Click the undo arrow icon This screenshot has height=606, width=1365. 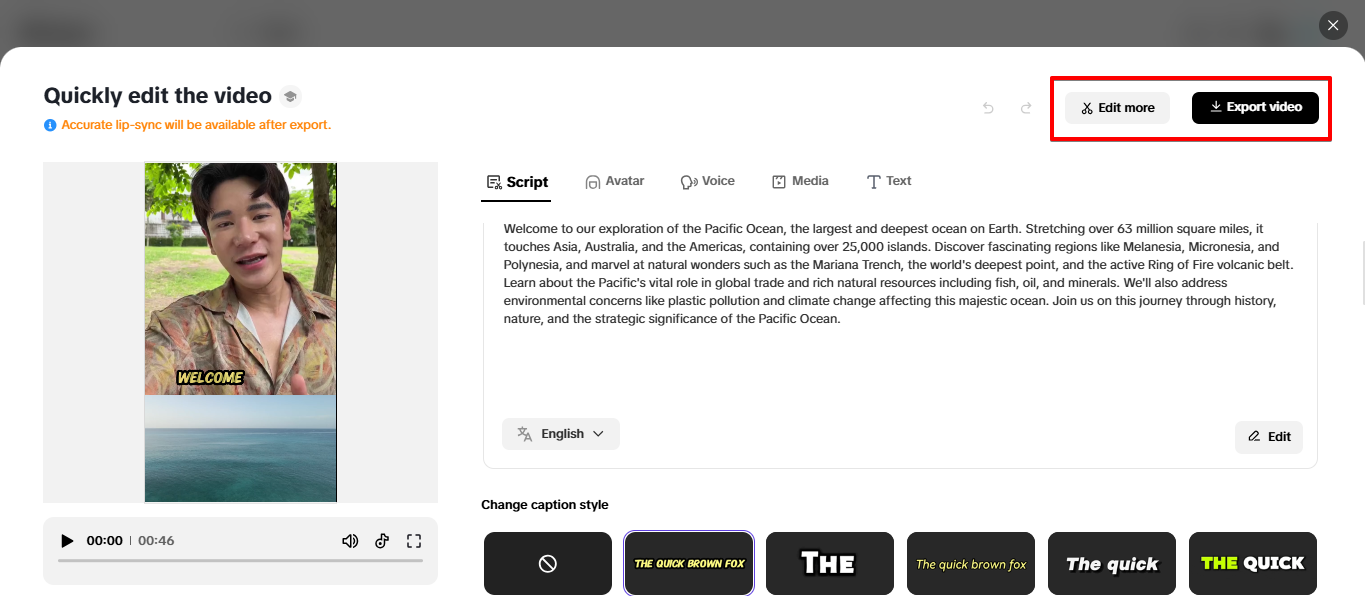click(988, 108)
